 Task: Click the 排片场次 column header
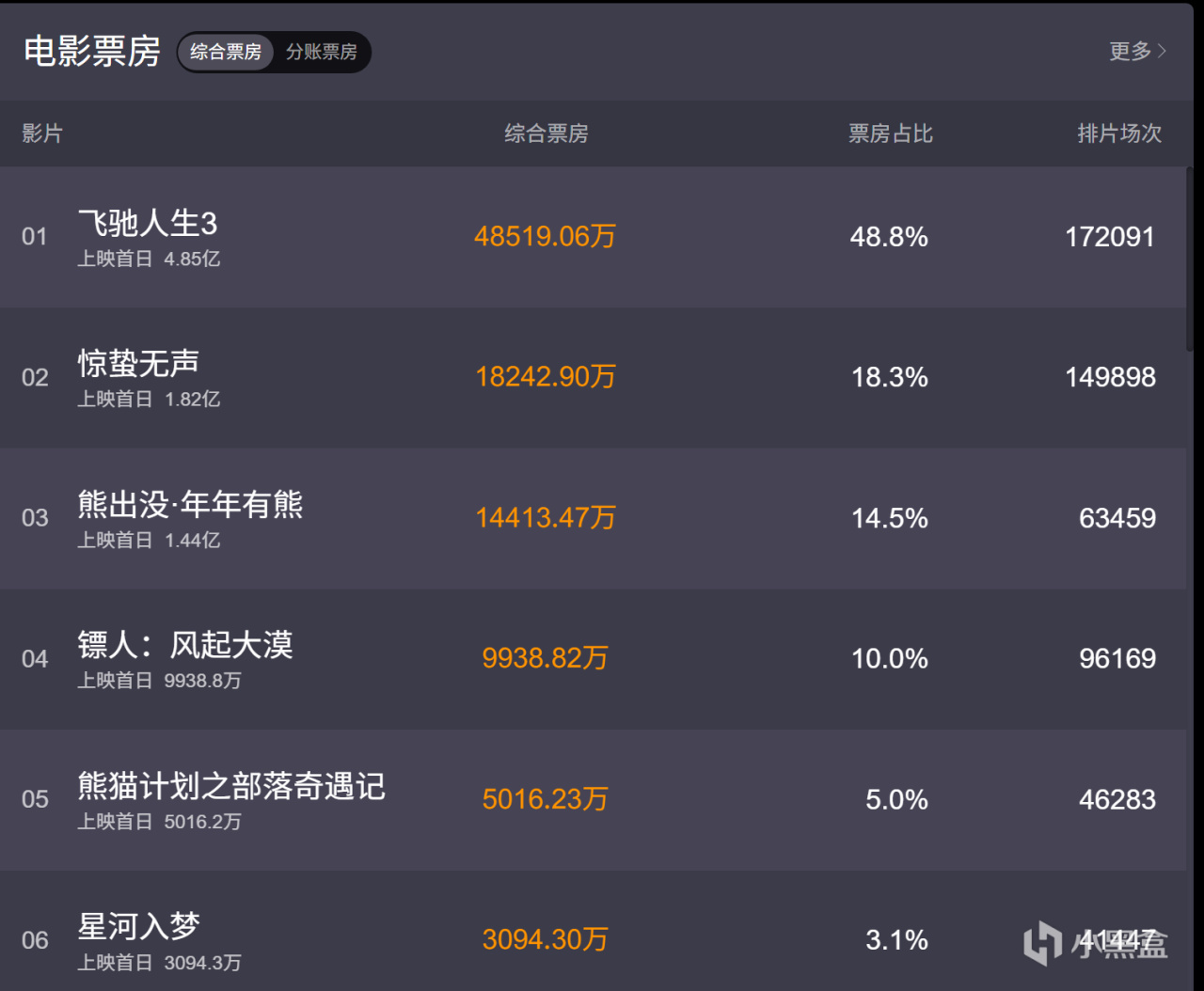pos(1118,134)
